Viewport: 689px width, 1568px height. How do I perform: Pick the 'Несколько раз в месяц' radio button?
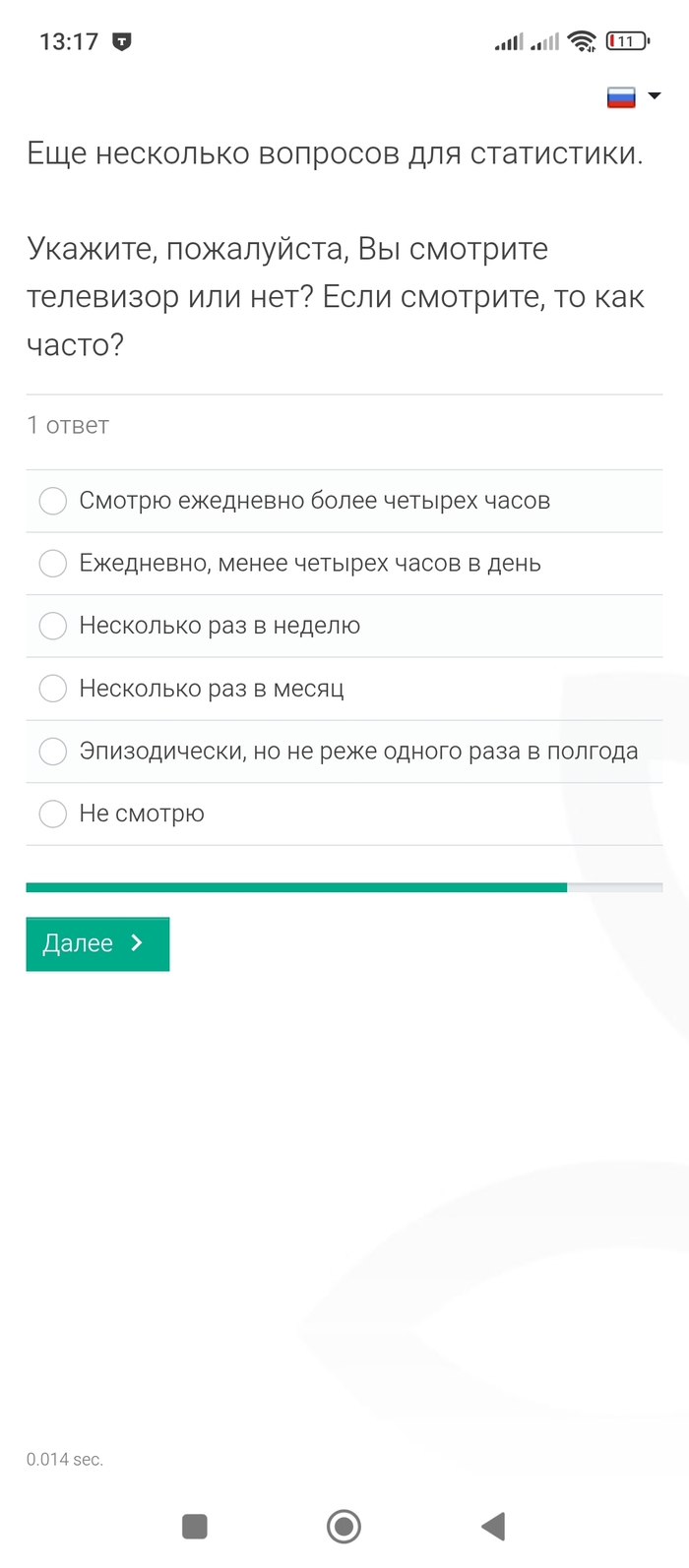[53, 689]
